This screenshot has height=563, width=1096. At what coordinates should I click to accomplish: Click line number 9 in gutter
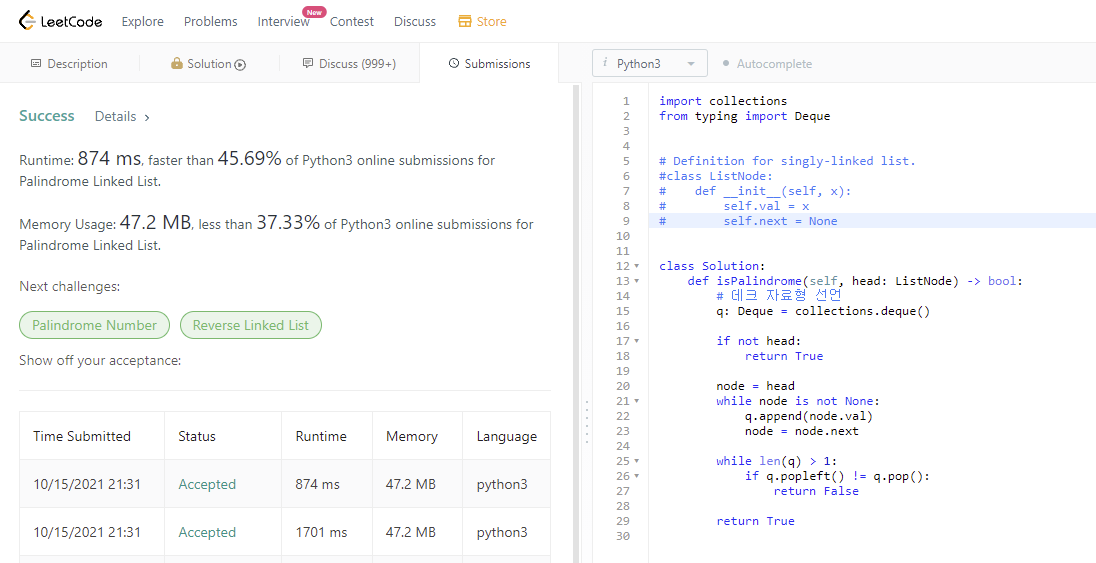coord(626,221)
